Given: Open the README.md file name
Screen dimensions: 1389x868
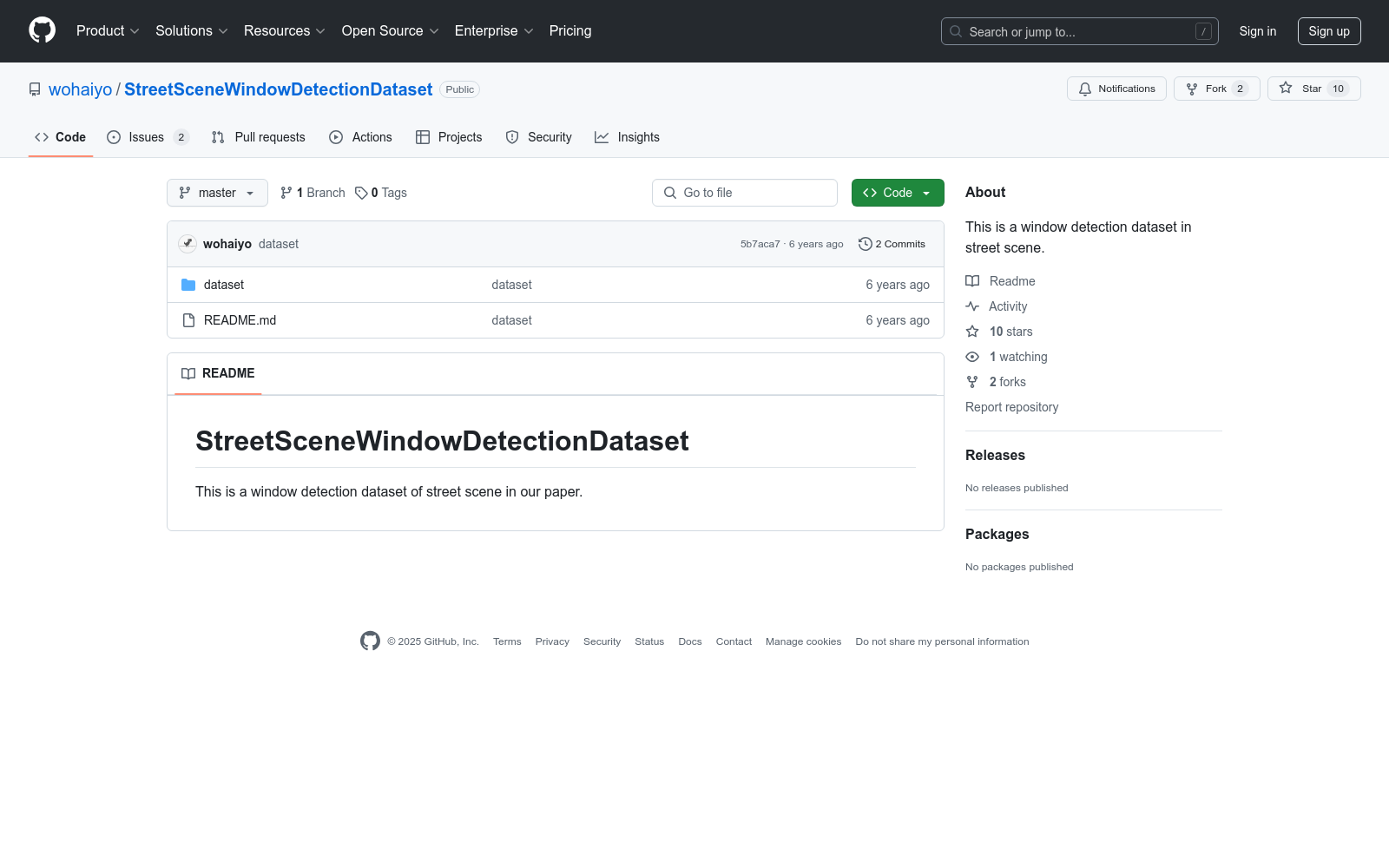Looking at the screenshot, I should tap(240, 320).
